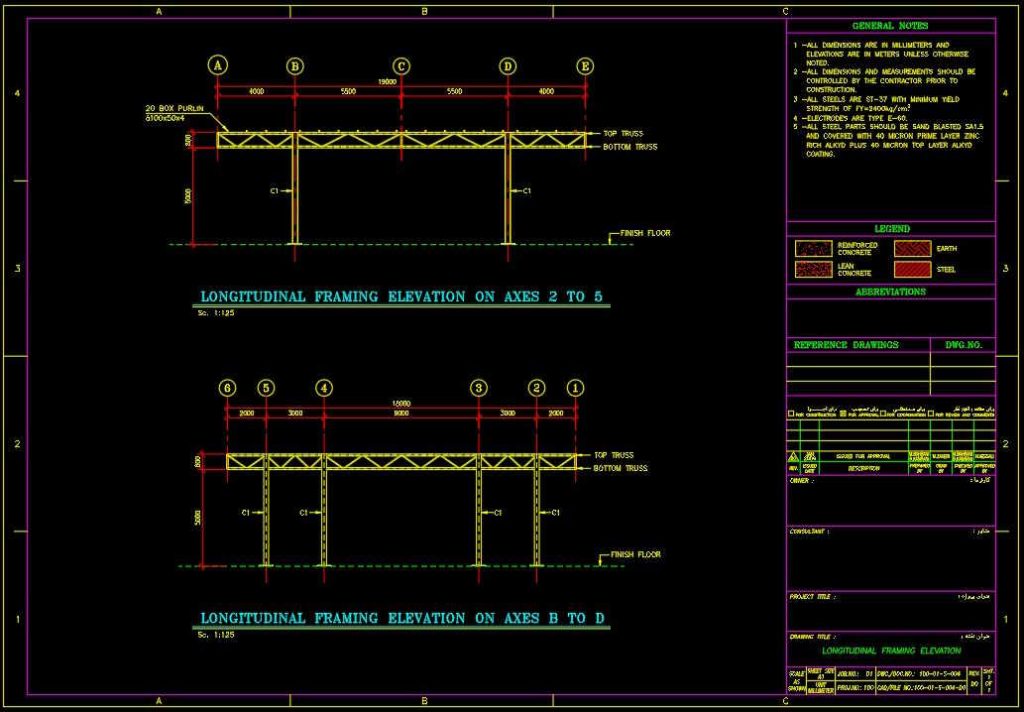Select grid axis bubble D

[x=508, y=66]
